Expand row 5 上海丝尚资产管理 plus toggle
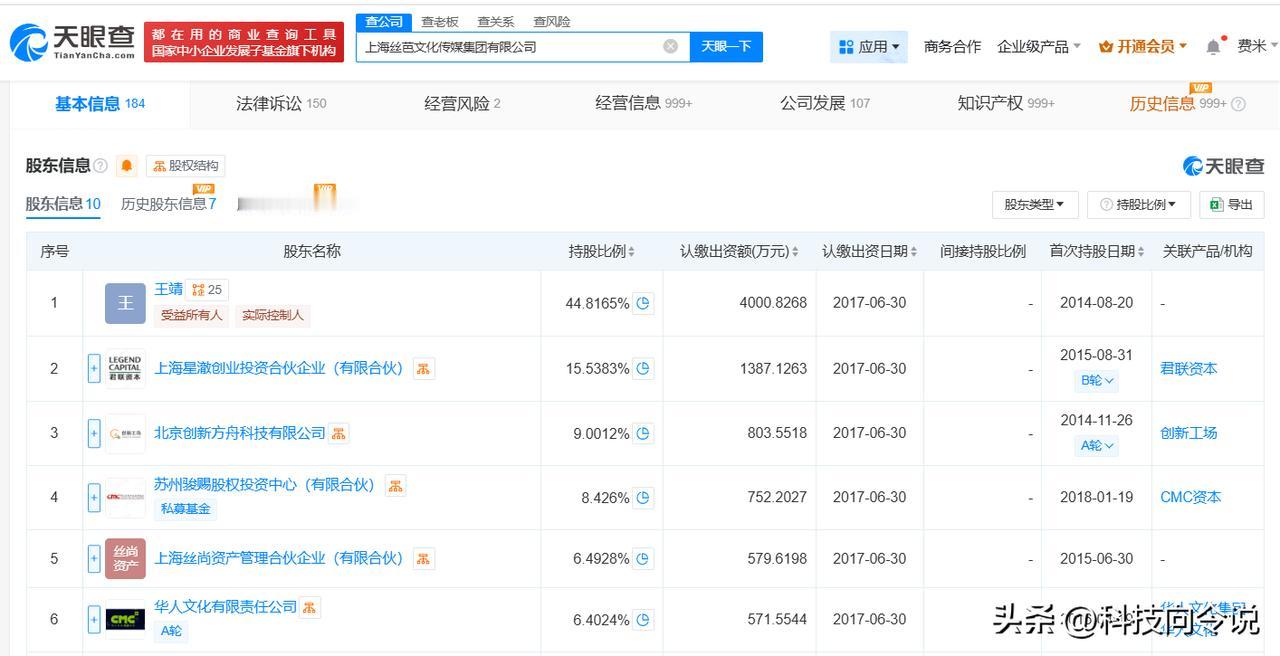Screen dimensions: 1280x656 click(x=94, y=558)
